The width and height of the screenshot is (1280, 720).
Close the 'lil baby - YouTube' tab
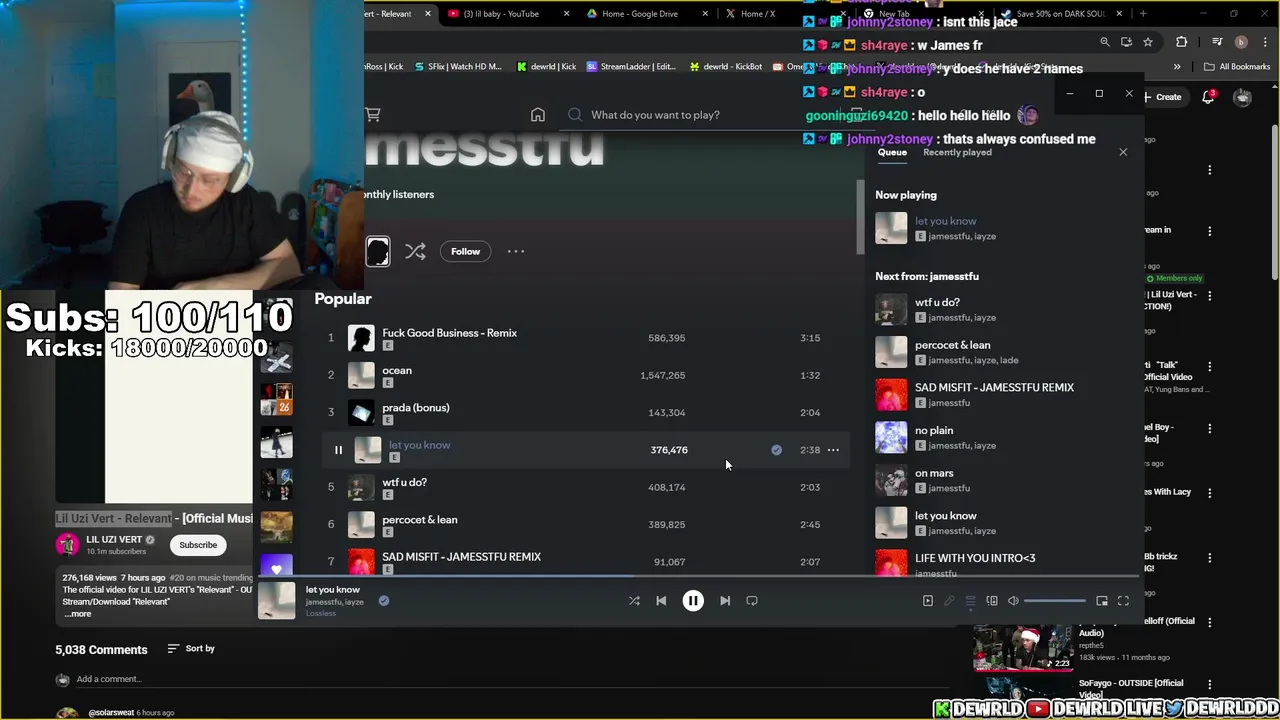[x=567, y=14]
